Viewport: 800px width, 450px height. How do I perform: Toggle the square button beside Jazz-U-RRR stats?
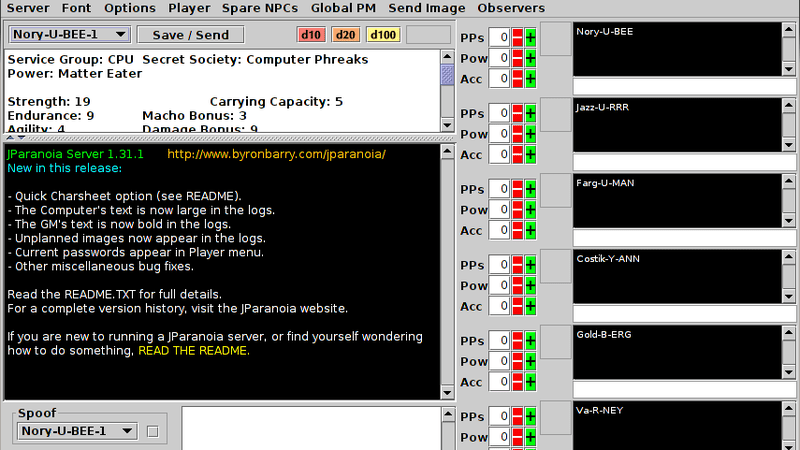coord(556,114)
